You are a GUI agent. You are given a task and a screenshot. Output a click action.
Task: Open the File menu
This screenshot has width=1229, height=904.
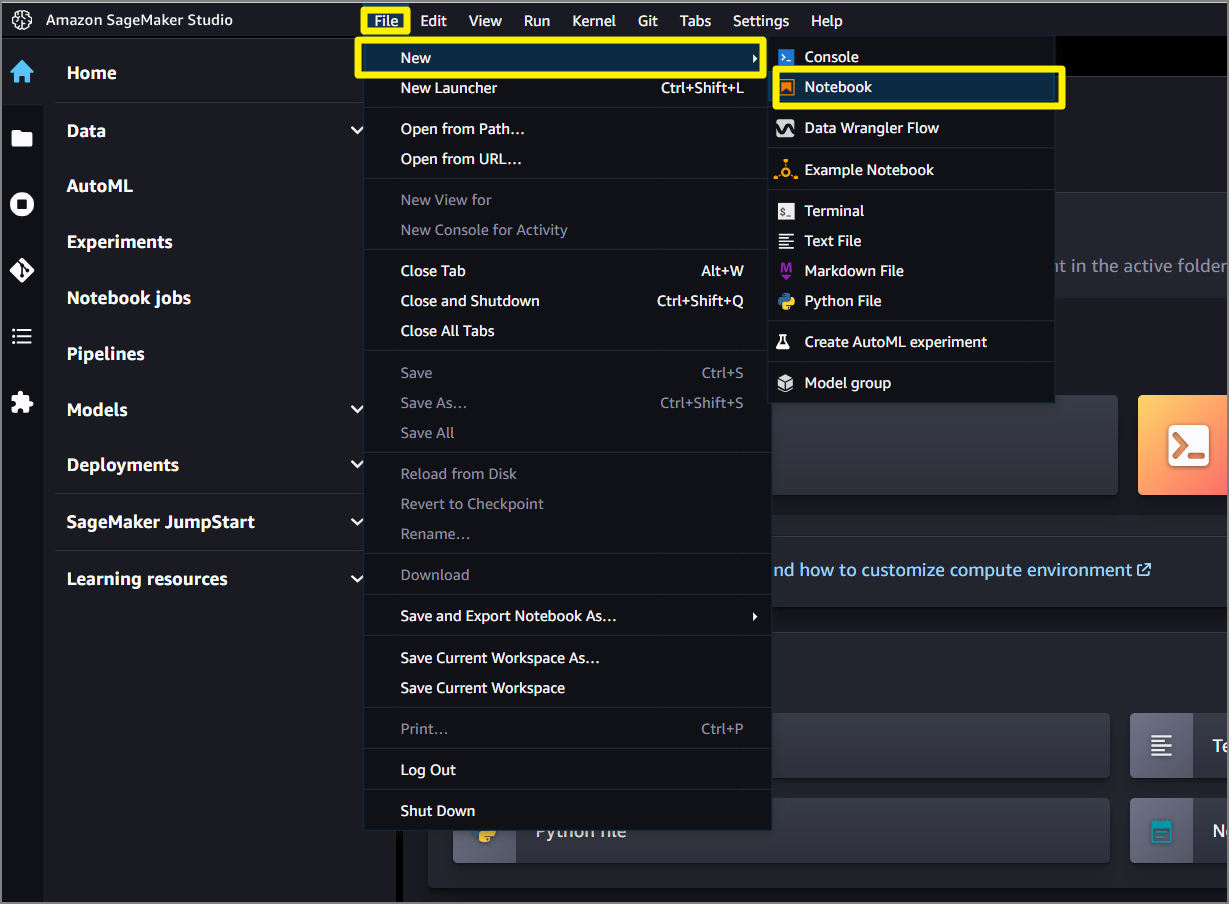(386, 20)
